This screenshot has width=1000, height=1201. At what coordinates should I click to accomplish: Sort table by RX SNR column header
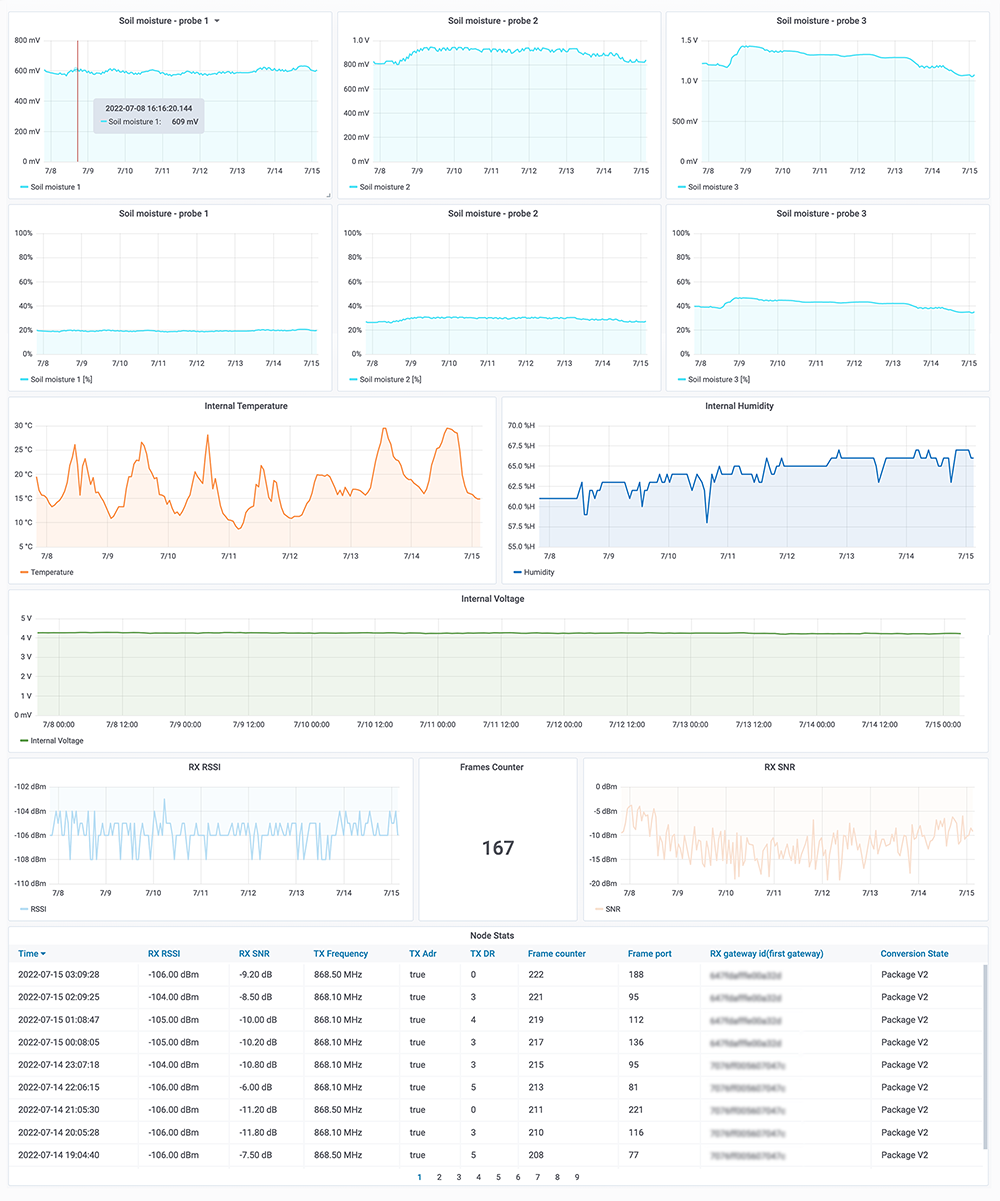point(255,954)
